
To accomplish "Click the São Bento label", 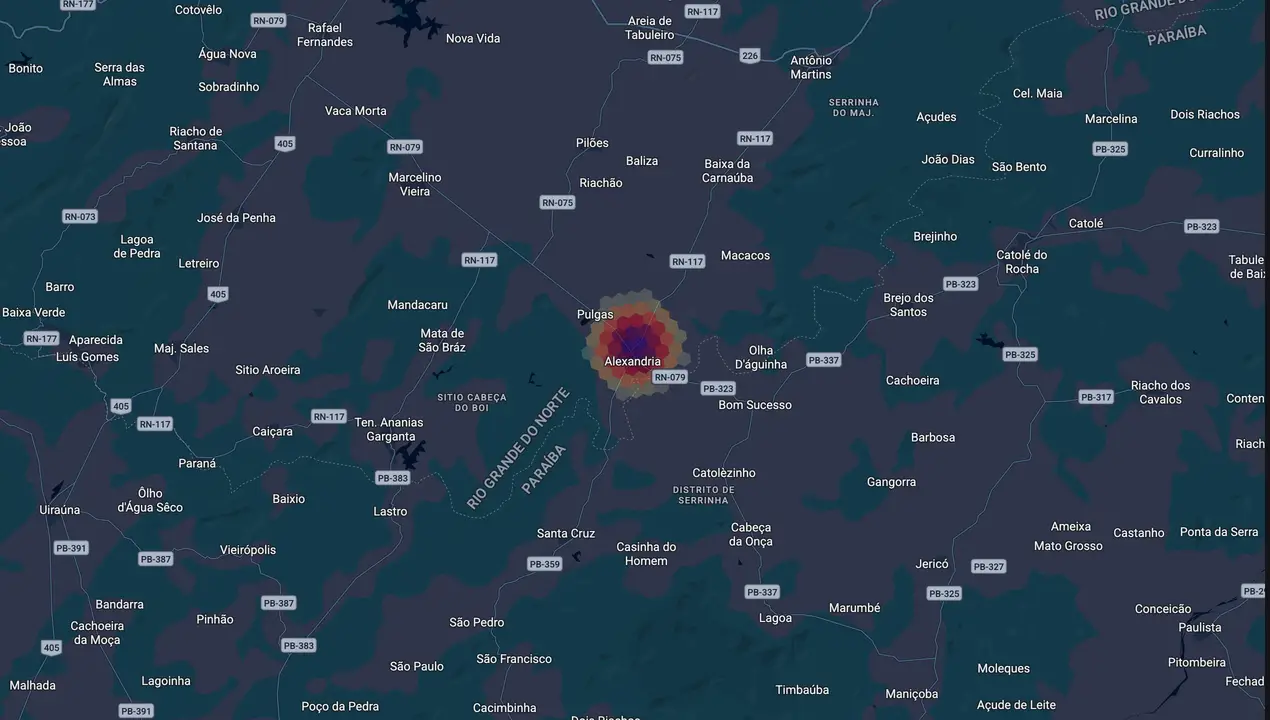I will 1019,167.
